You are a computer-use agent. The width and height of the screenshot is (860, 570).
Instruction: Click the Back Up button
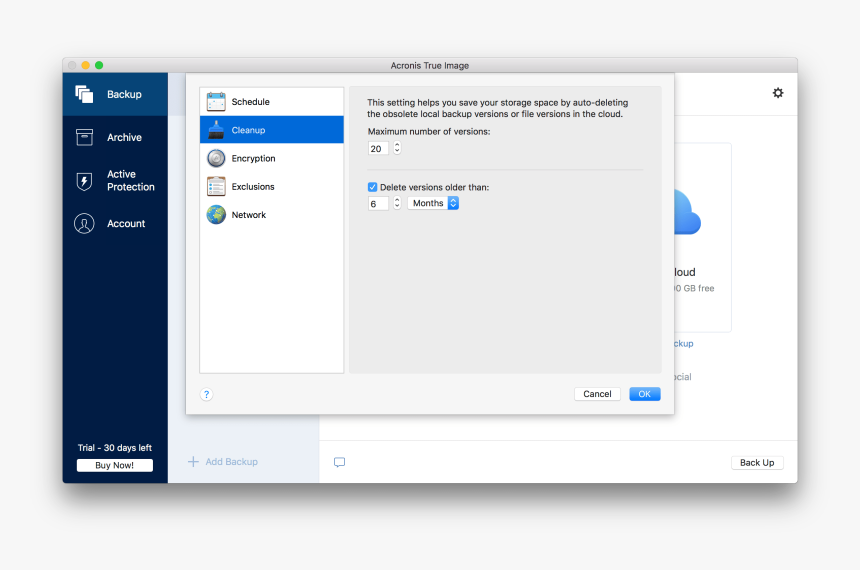(757, 462)
